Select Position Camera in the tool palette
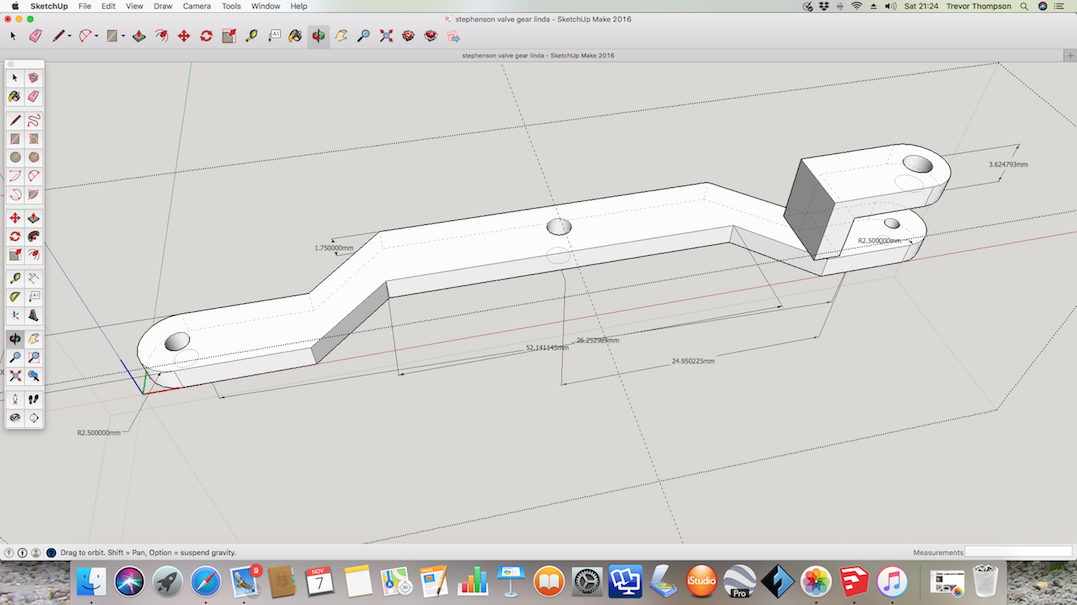The height and width of the screenshot is (605, 1077). 15,399
